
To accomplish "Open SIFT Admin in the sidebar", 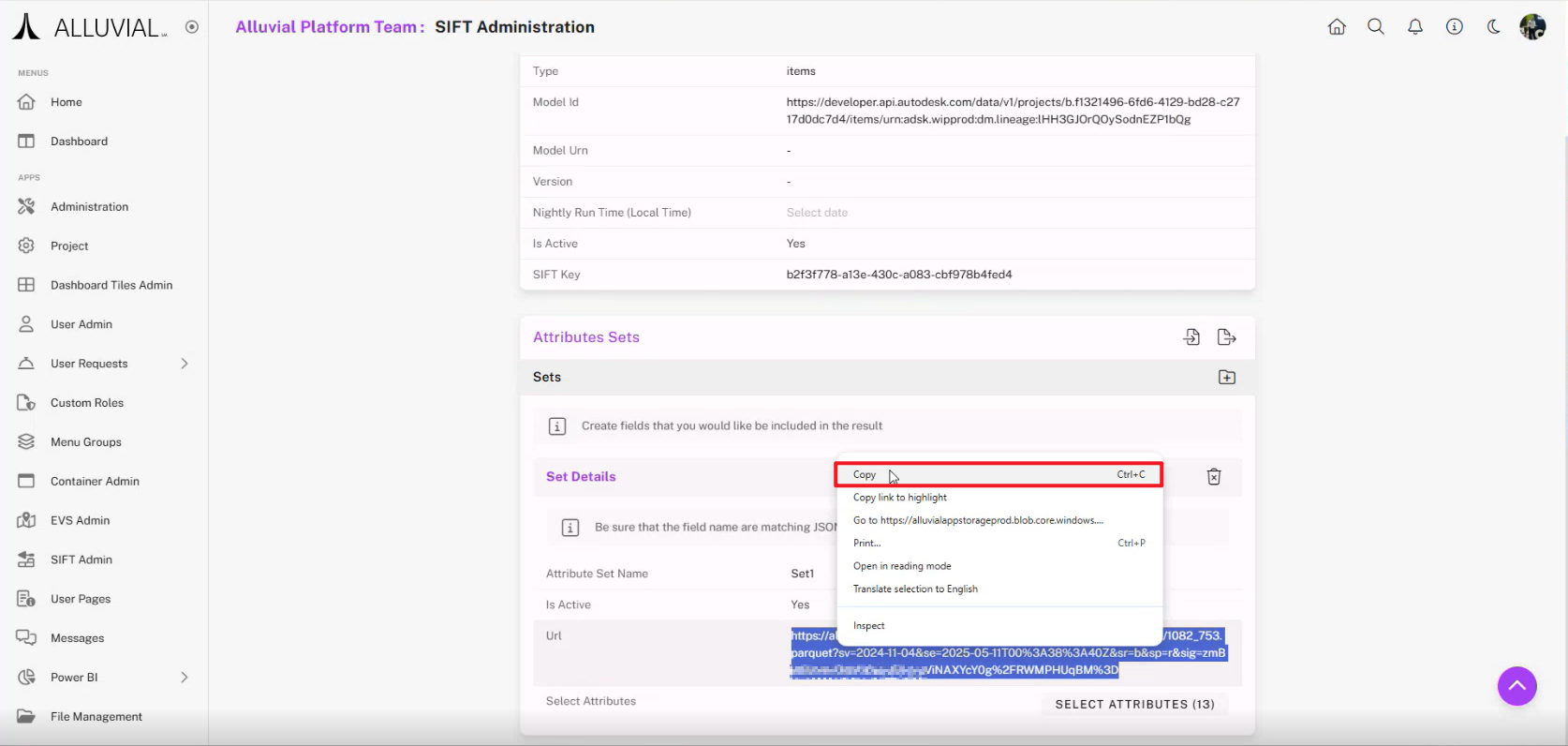I will 81,559.
